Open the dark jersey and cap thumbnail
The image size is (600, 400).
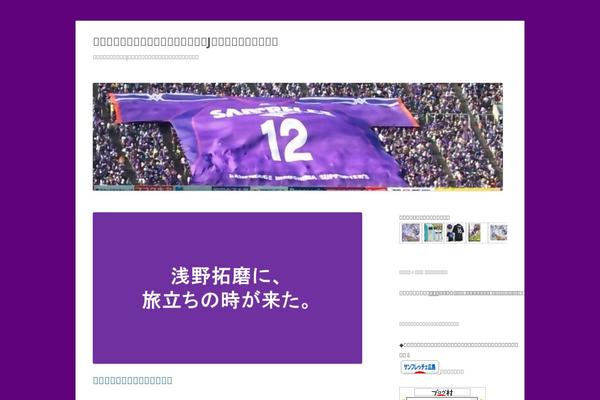click(x=455, y=233)
